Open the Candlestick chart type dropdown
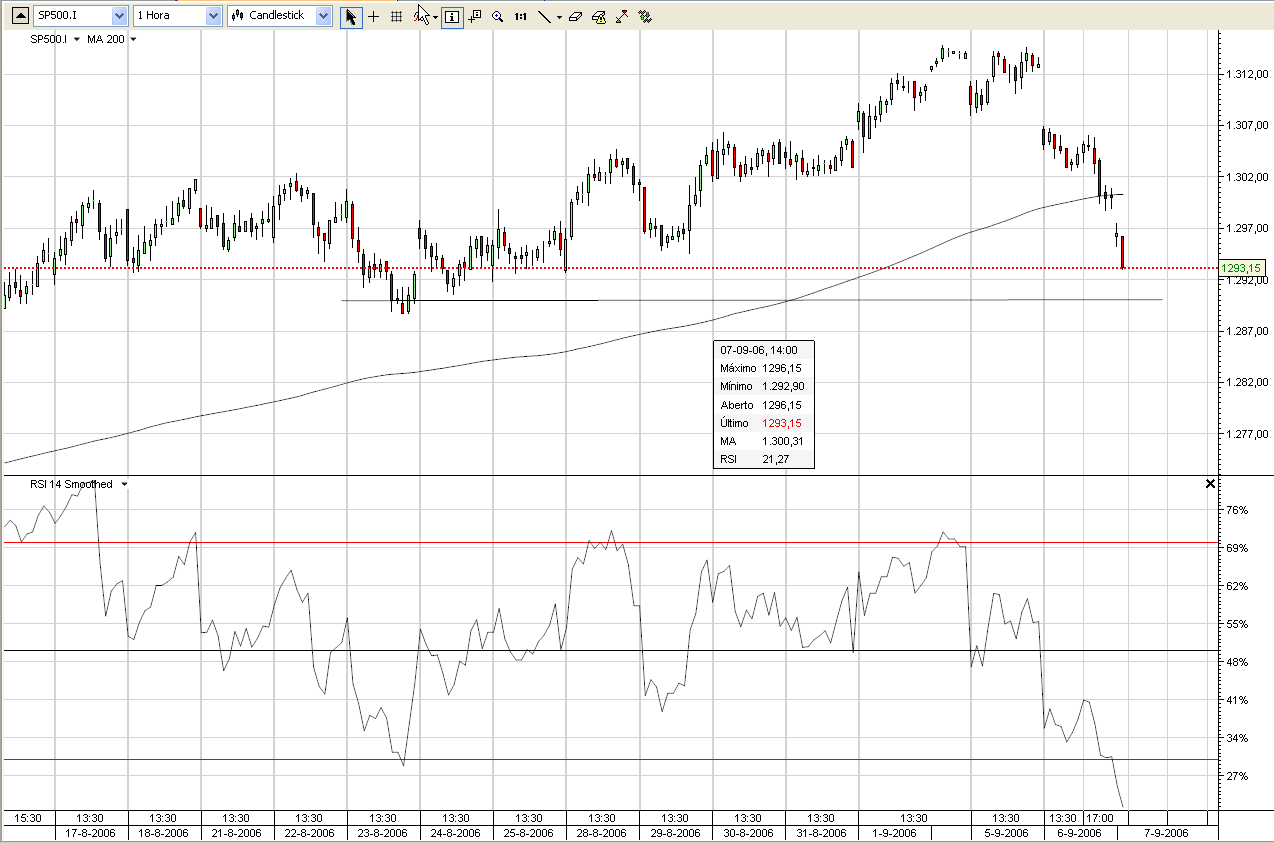Image resolution: width=1274 pixels, height=843 pixels. (322, 15)
